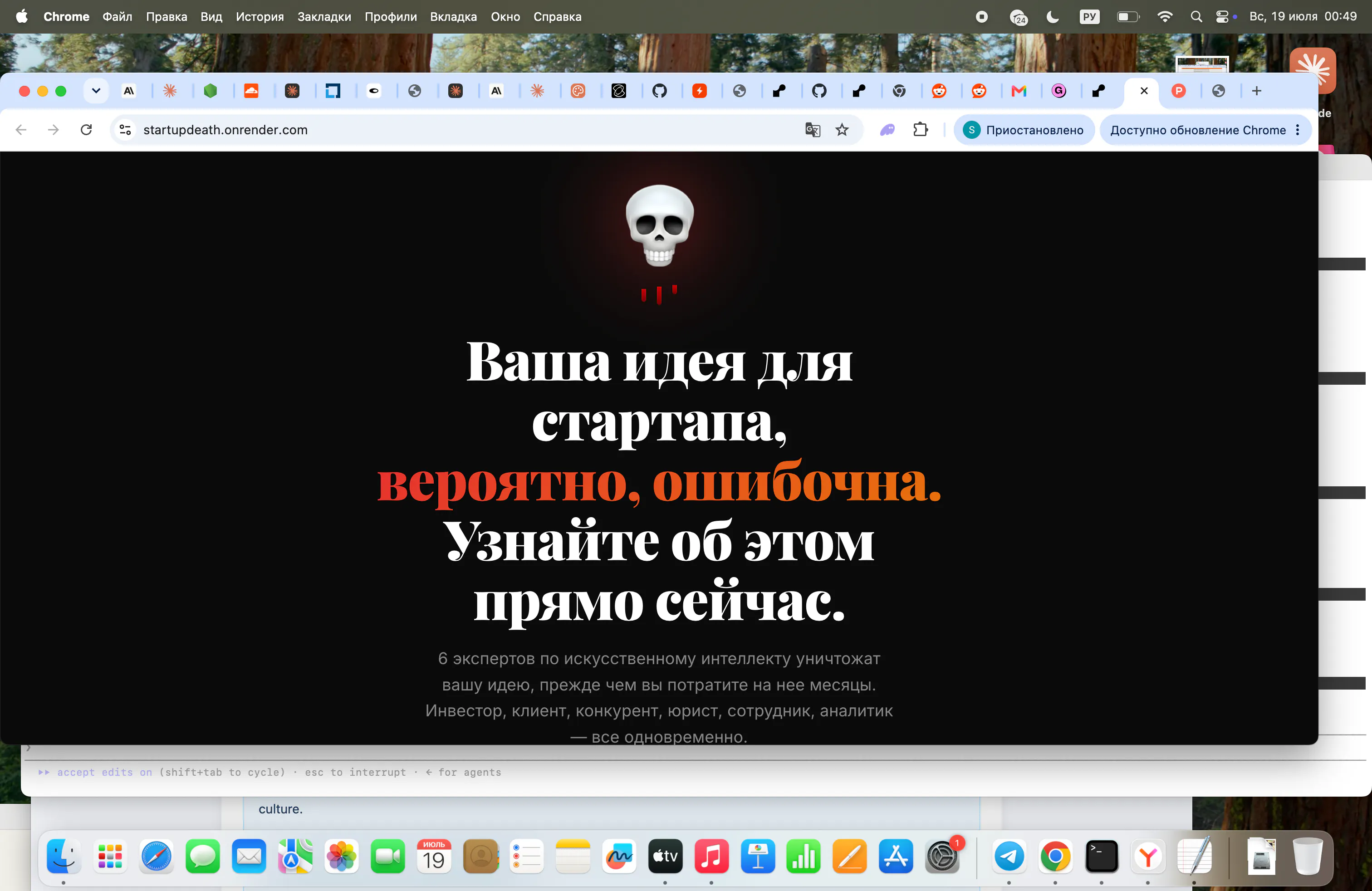This screenshot has width=1372, height=891.
Task: Open System Settings with badge in Dock
Action: [942, 856]
